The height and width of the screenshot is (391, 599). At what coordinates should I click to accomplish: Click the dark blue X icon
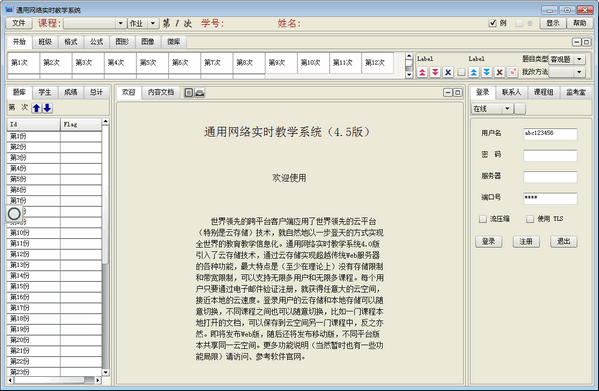[x=448, y=72]
